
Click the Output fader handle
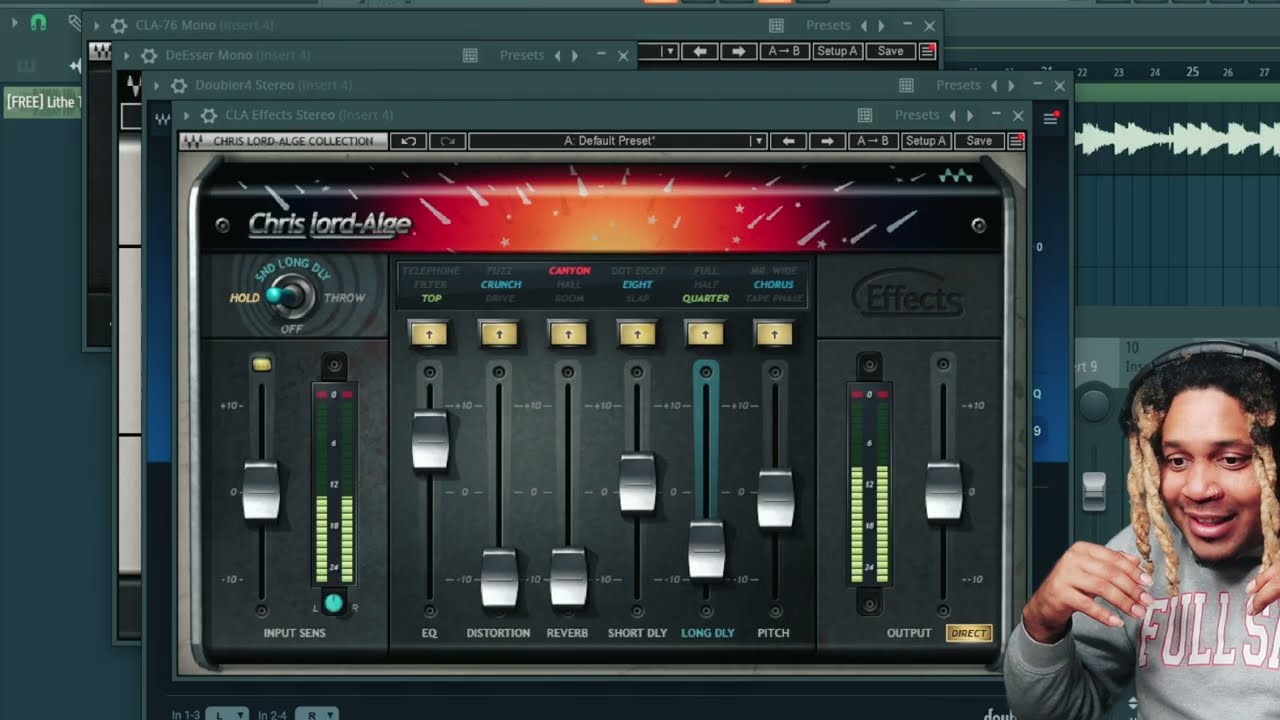943,491
